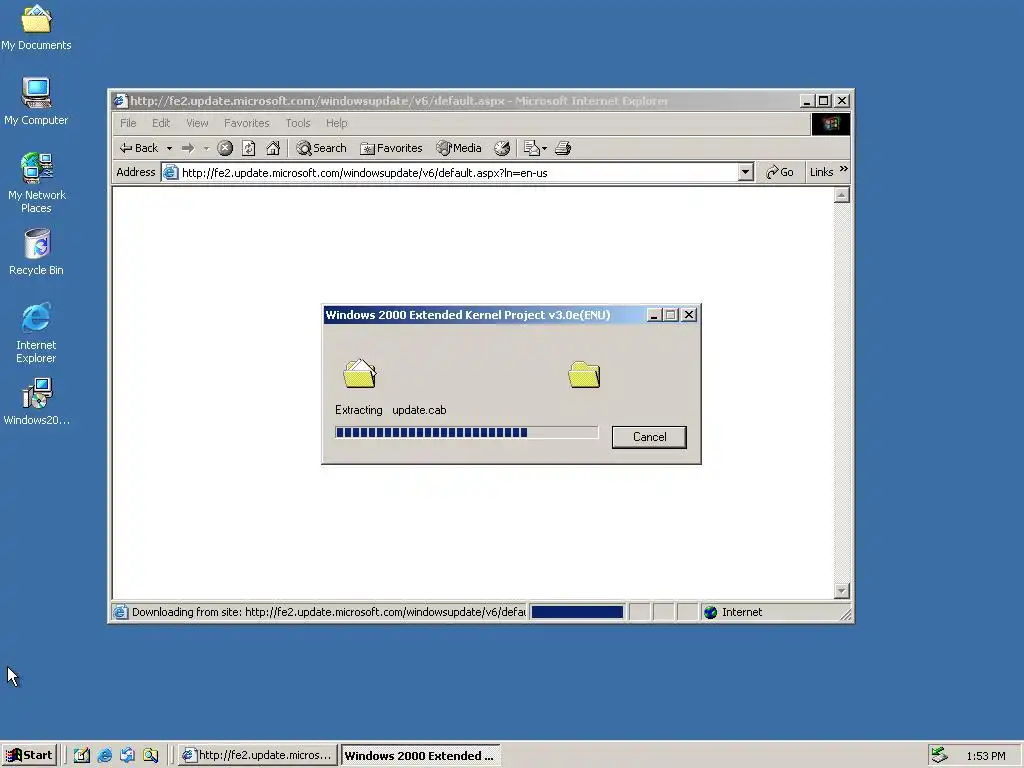Go to the Home page icon

(x=273, y=148)
